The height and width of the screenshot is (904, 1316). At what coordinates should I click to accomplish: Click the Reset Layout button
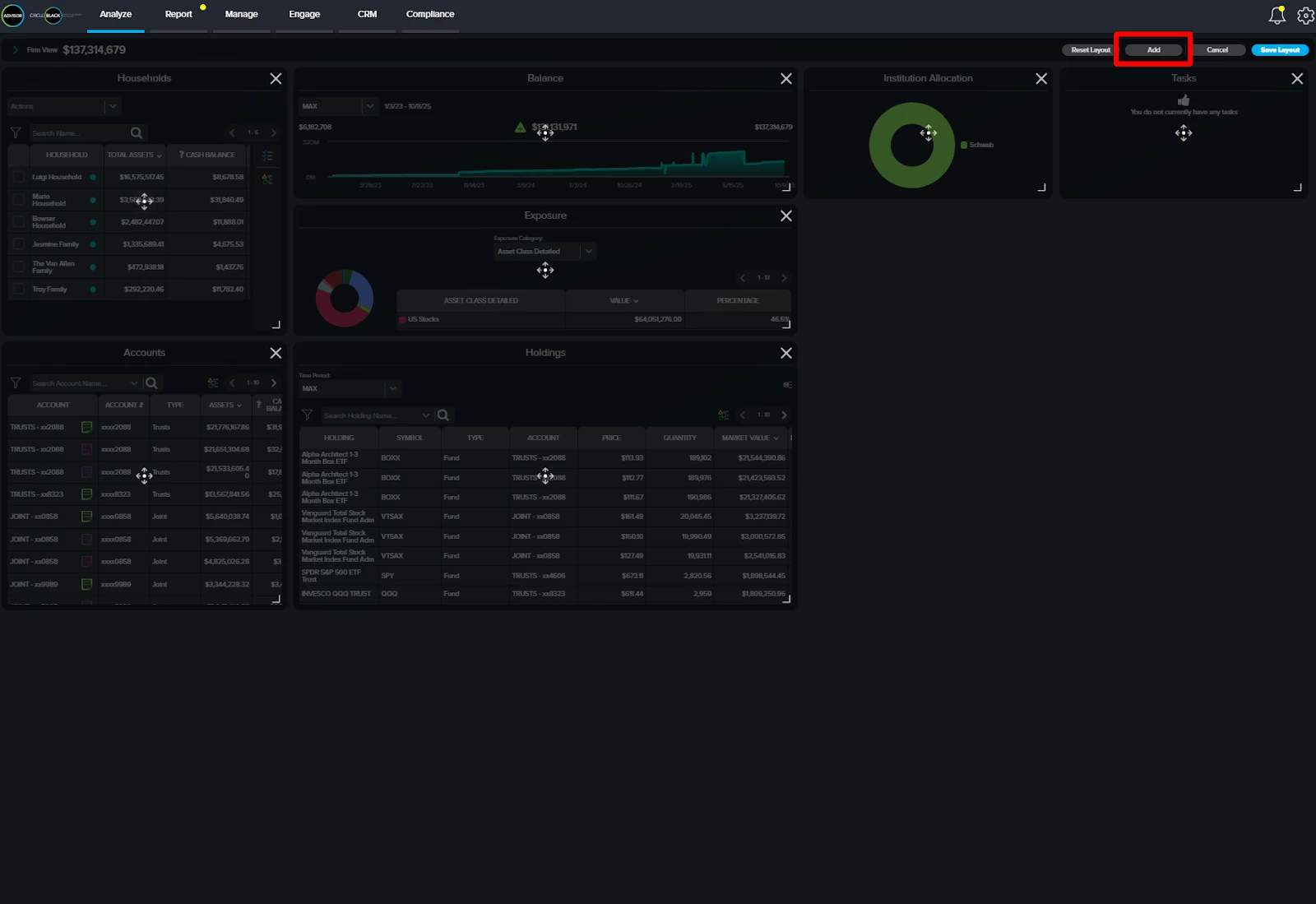pos(1091,50)
